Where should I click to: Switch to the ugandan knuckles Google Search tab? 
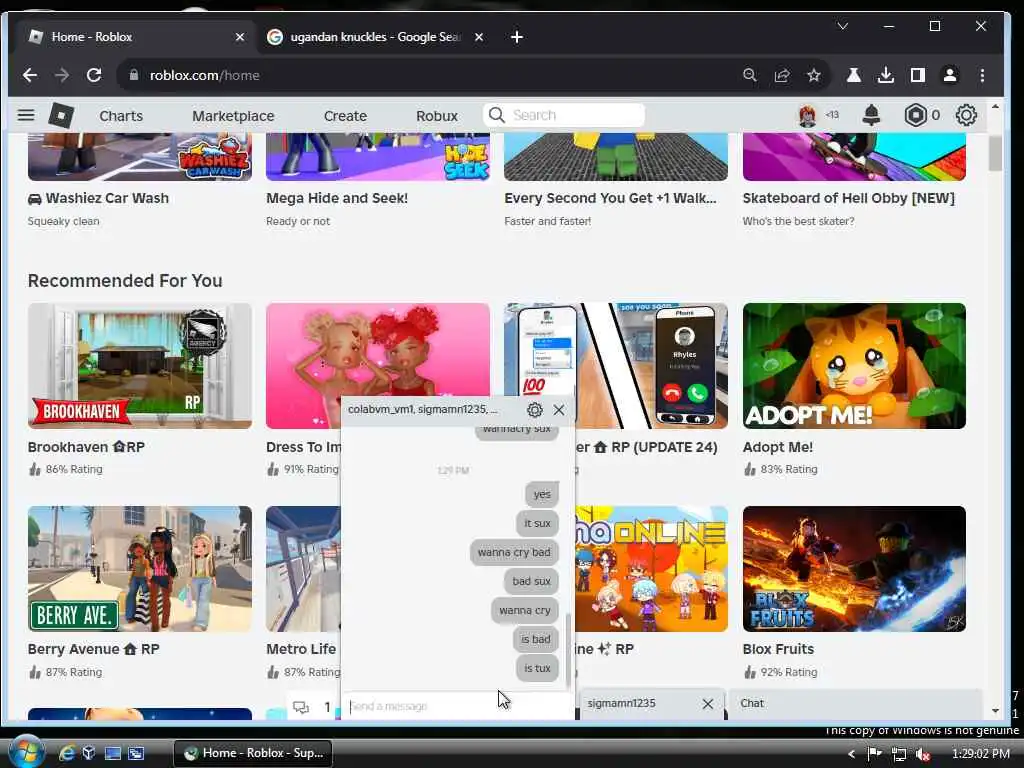pyautogui.click(x=376, y=37)
